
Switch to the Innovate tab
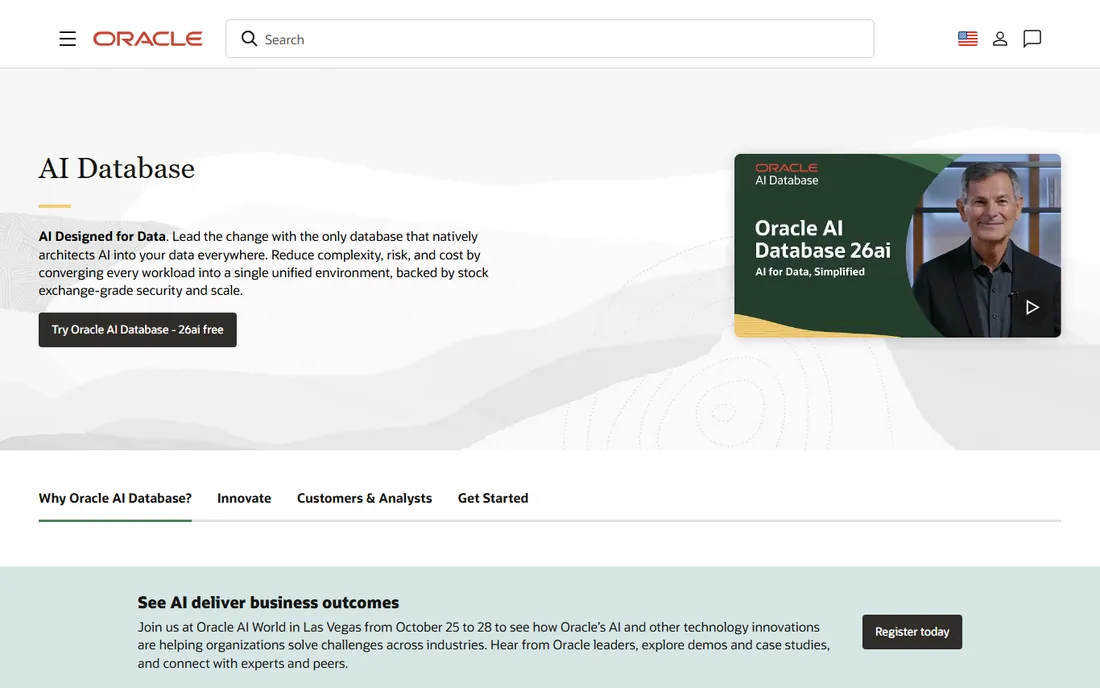click(244, 498)
